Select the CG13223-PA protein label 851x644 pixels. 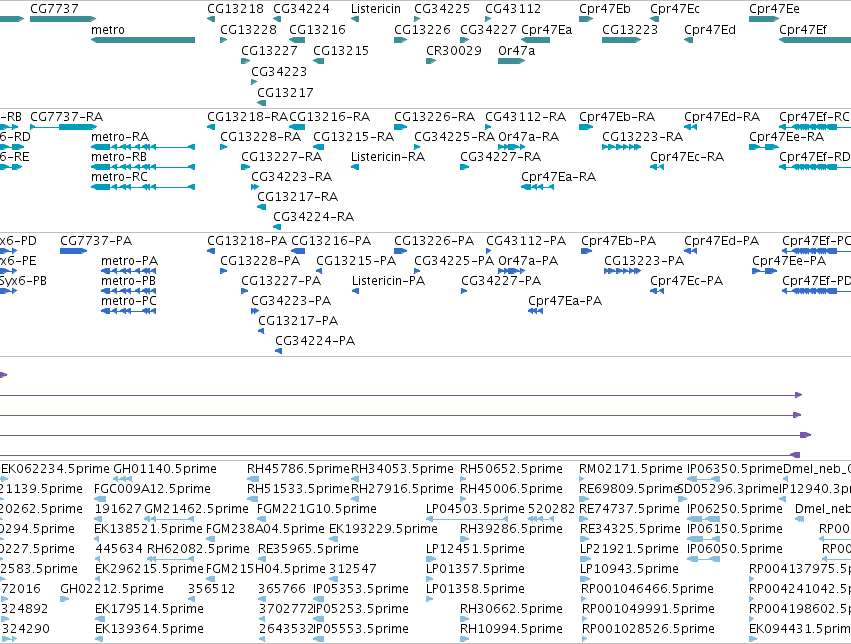coord(644,261)
